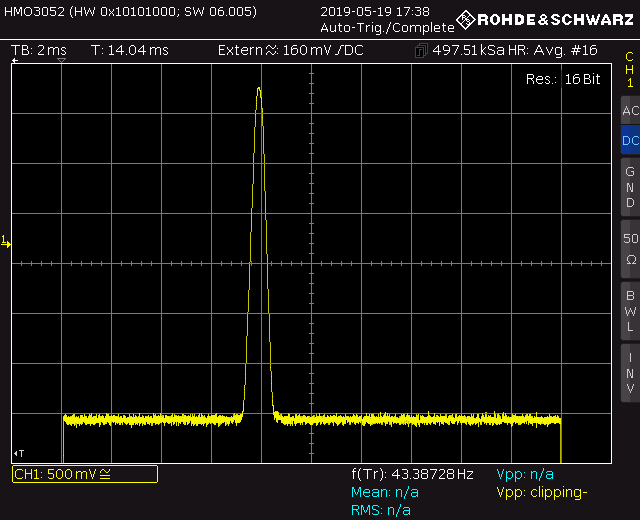Click the channel 1 ground level marker
This screenshot has width=640, height=520.
point(5,241)
